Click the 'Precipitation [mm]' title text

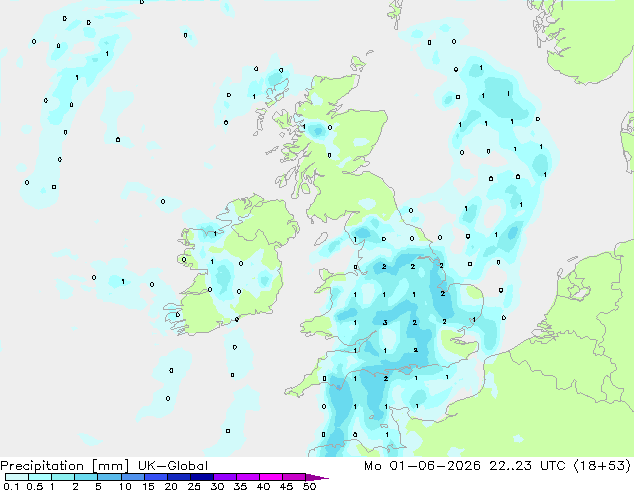tap(65, 466)
